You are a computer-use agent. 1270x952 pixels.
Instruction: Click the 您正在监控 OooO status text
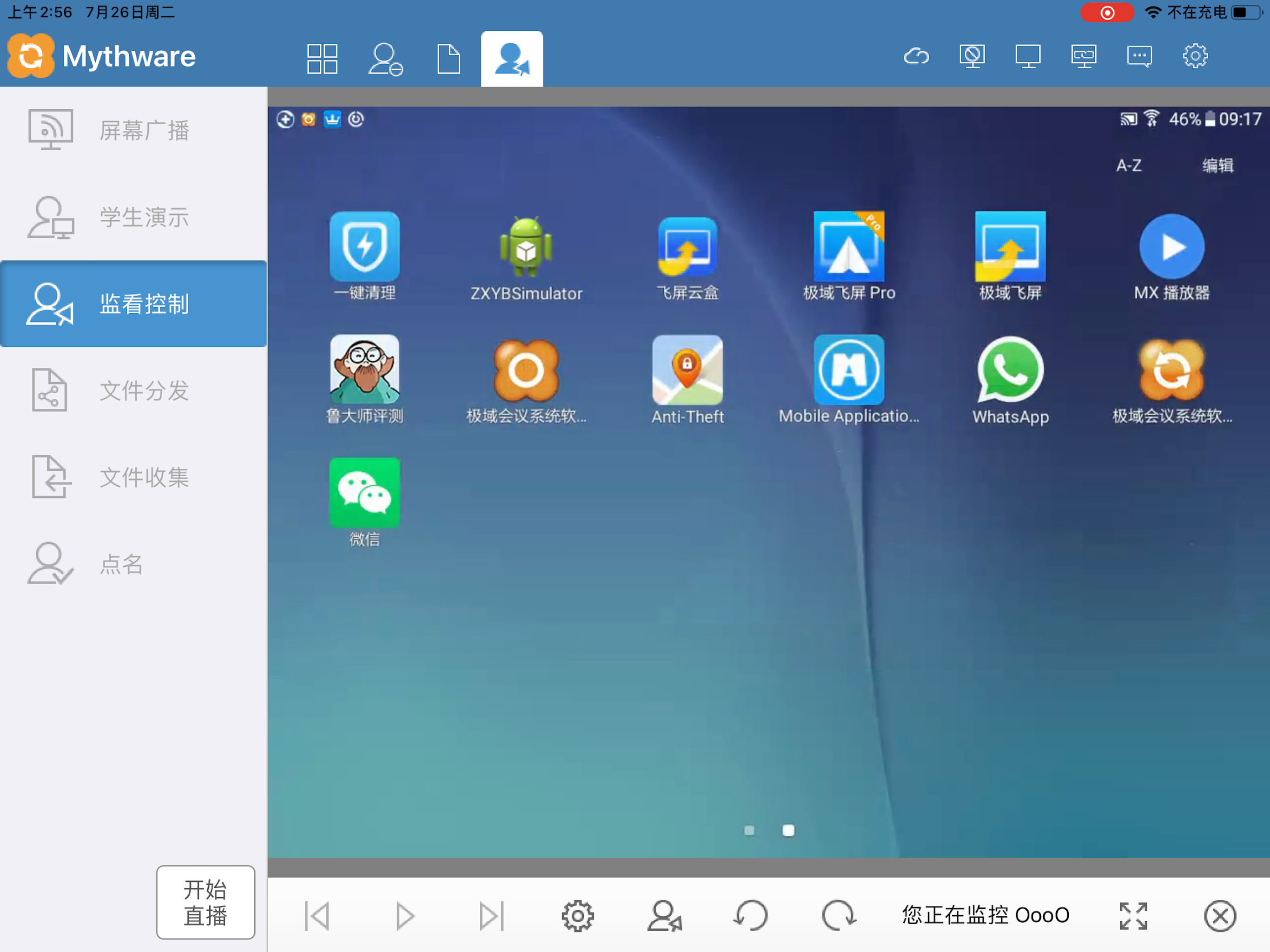(985, 915)
